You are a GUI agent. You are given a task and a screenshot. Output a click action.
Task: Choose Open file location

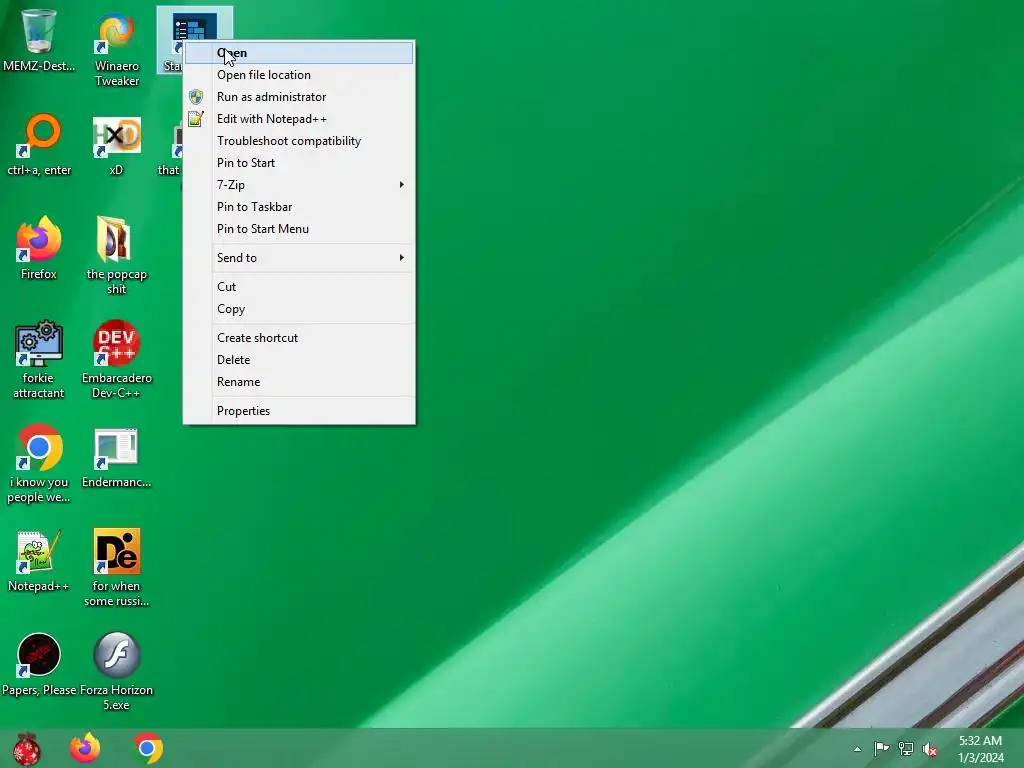(299, 75)
